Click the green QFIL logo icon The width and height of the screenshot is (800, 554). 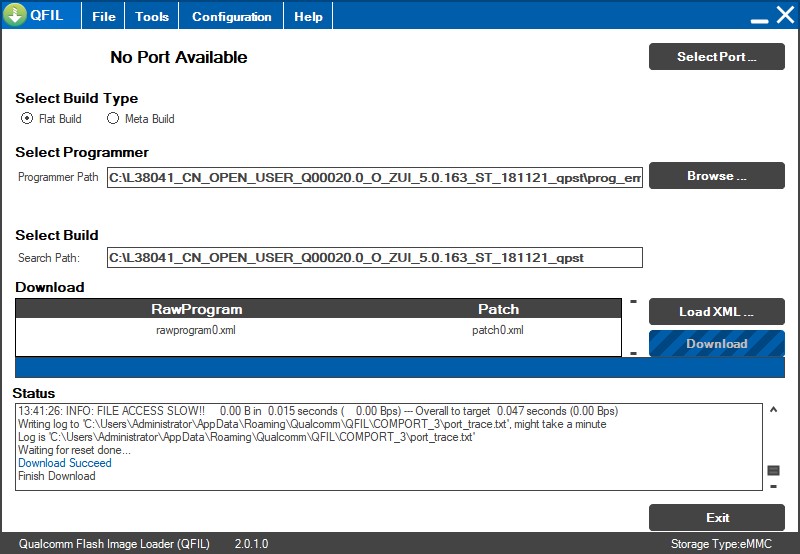pos(15,16)
